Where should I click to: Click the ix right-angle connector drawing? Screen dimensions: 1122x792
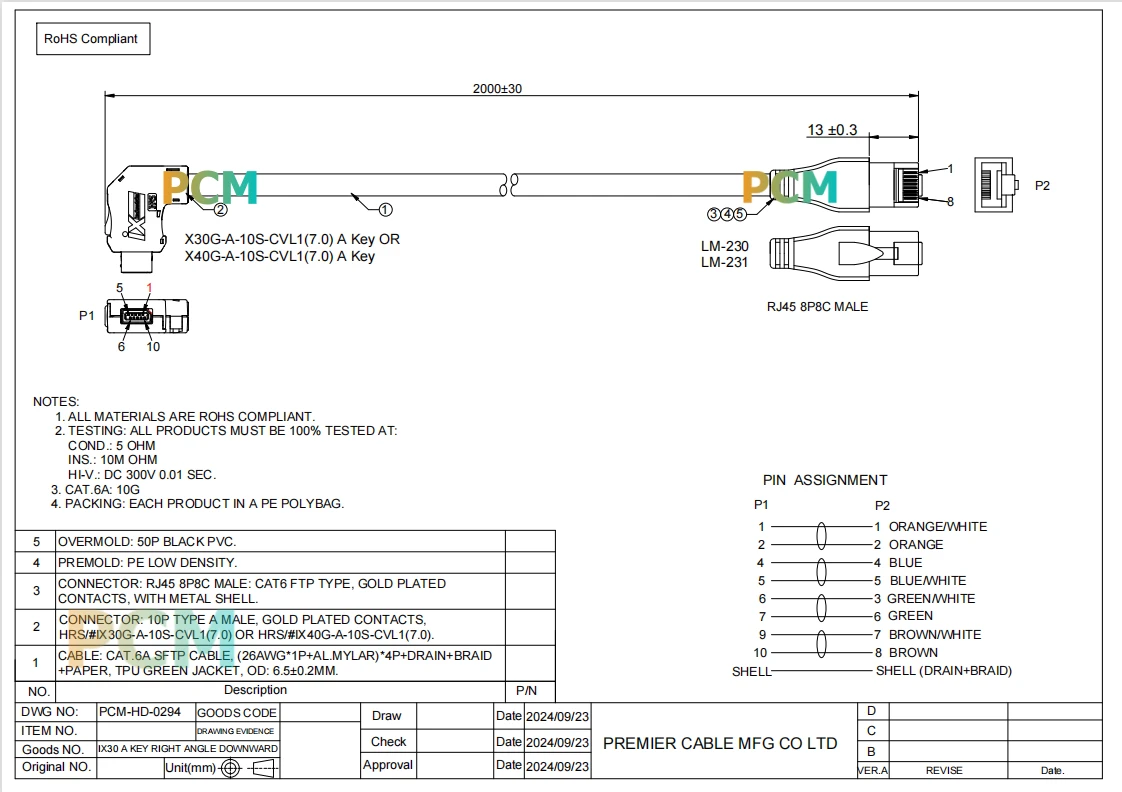[x=147, y=218]
